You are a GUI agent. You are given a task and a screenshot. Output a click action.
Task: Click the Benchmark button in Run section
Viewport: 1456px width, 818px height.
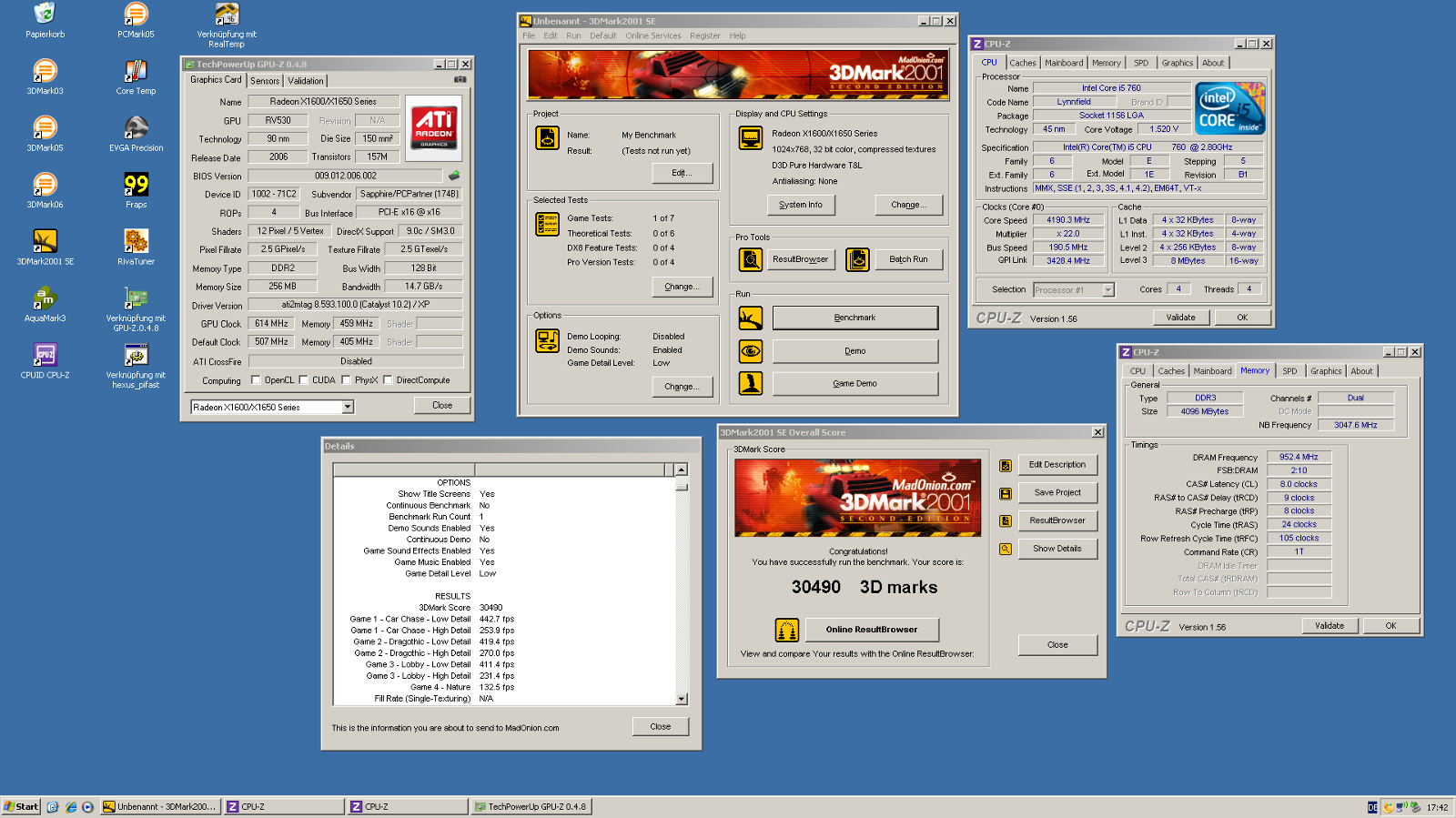(x=855, y=318)
